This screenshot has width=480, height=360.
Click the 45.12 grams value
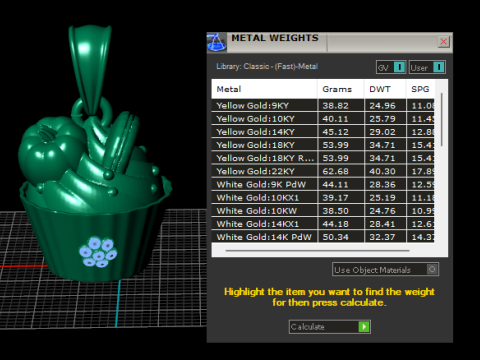(x=335, y=132)
